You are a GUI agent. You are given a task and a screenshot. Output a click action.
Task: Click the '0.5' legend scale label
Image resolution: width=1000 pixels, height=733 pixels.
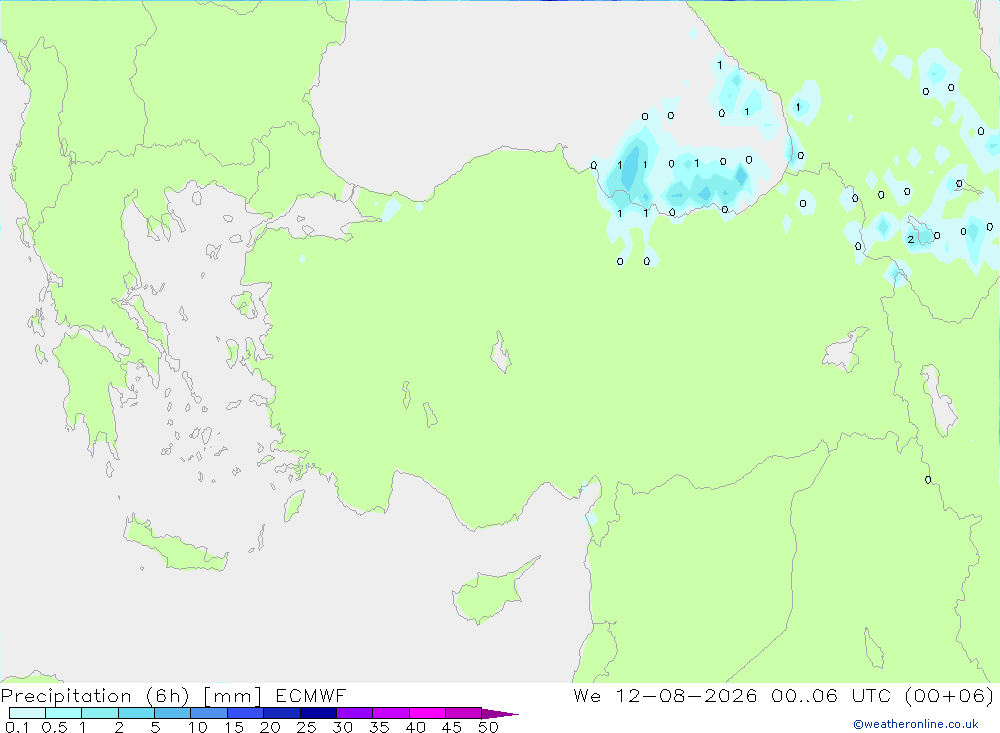54,727
